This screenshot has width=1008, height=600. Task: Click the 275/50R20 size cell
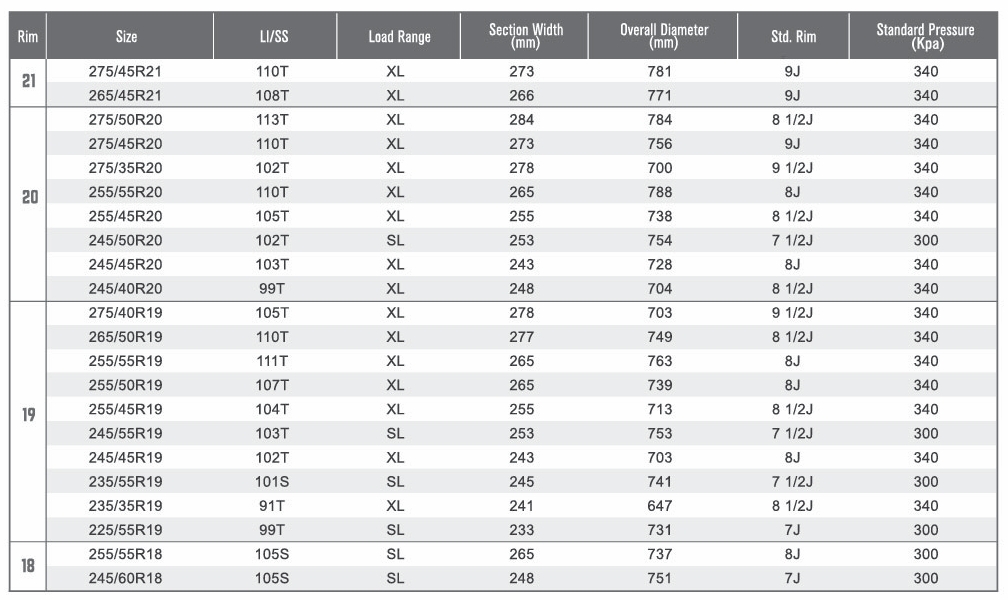125,120
